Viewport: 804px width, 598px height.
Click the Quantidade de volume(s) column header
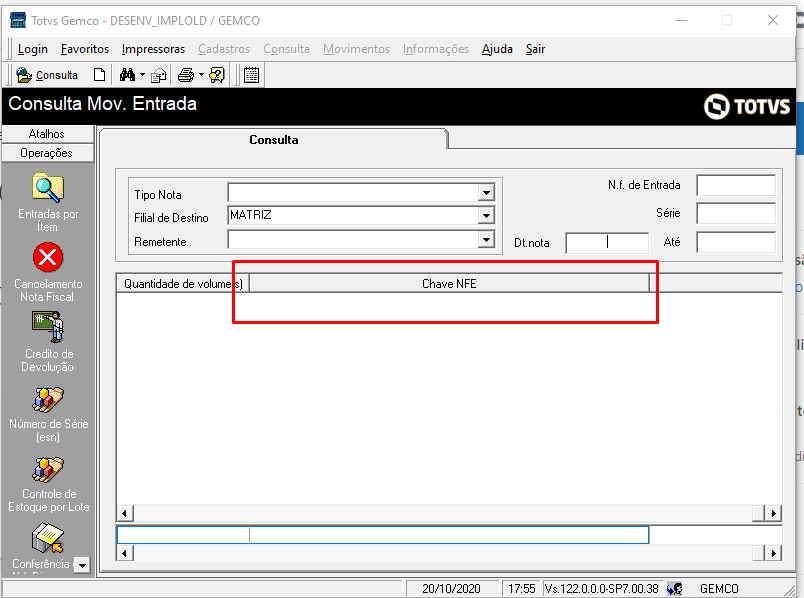(183, 284)
